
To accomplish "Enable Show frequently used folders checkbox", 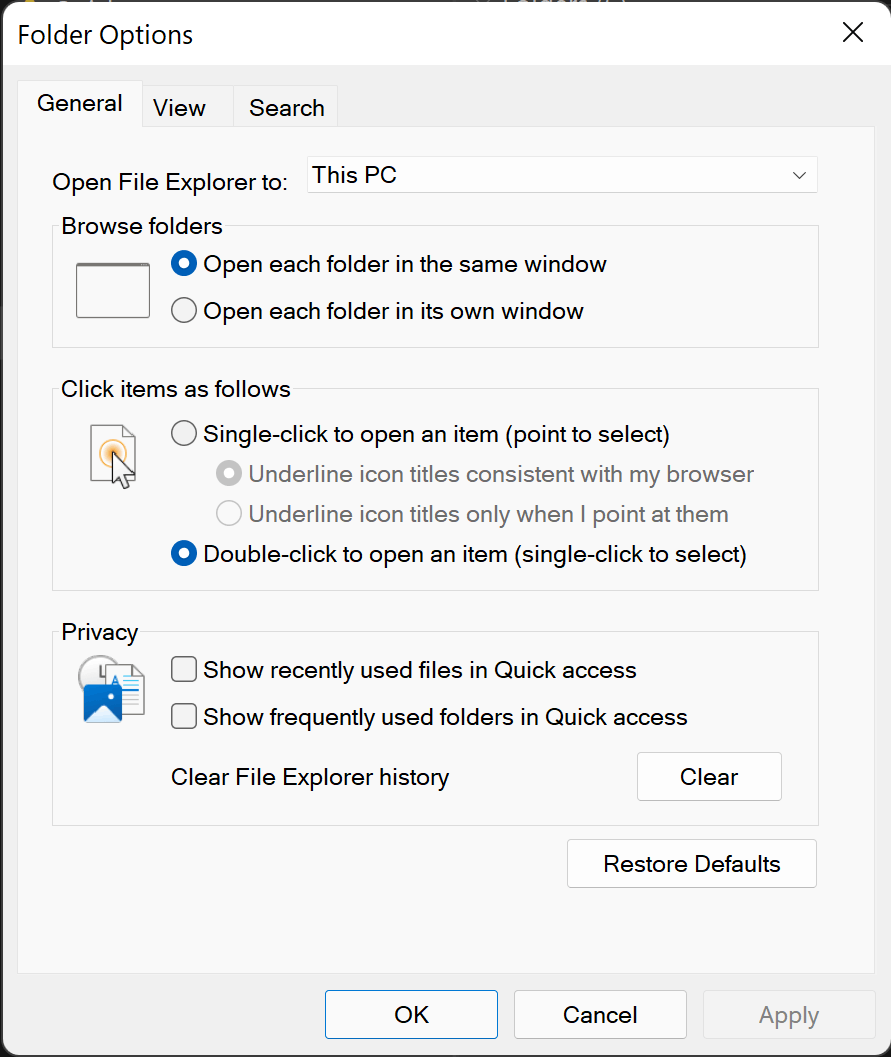I will point(184,717).
